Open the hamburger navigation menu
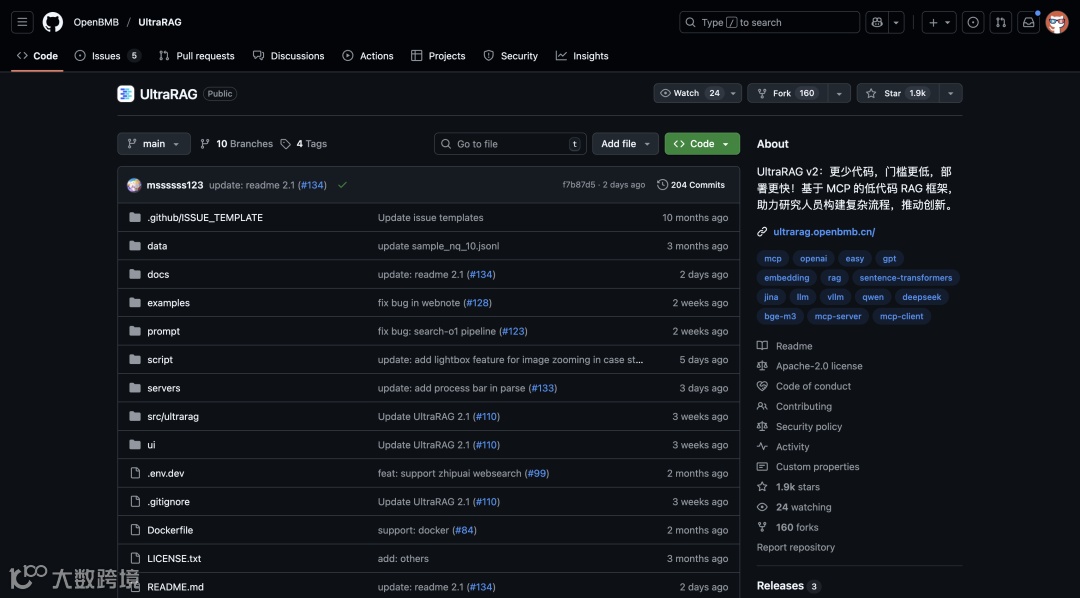The width and height of the screenshot is (1080, 598). [x=22, y=22]
